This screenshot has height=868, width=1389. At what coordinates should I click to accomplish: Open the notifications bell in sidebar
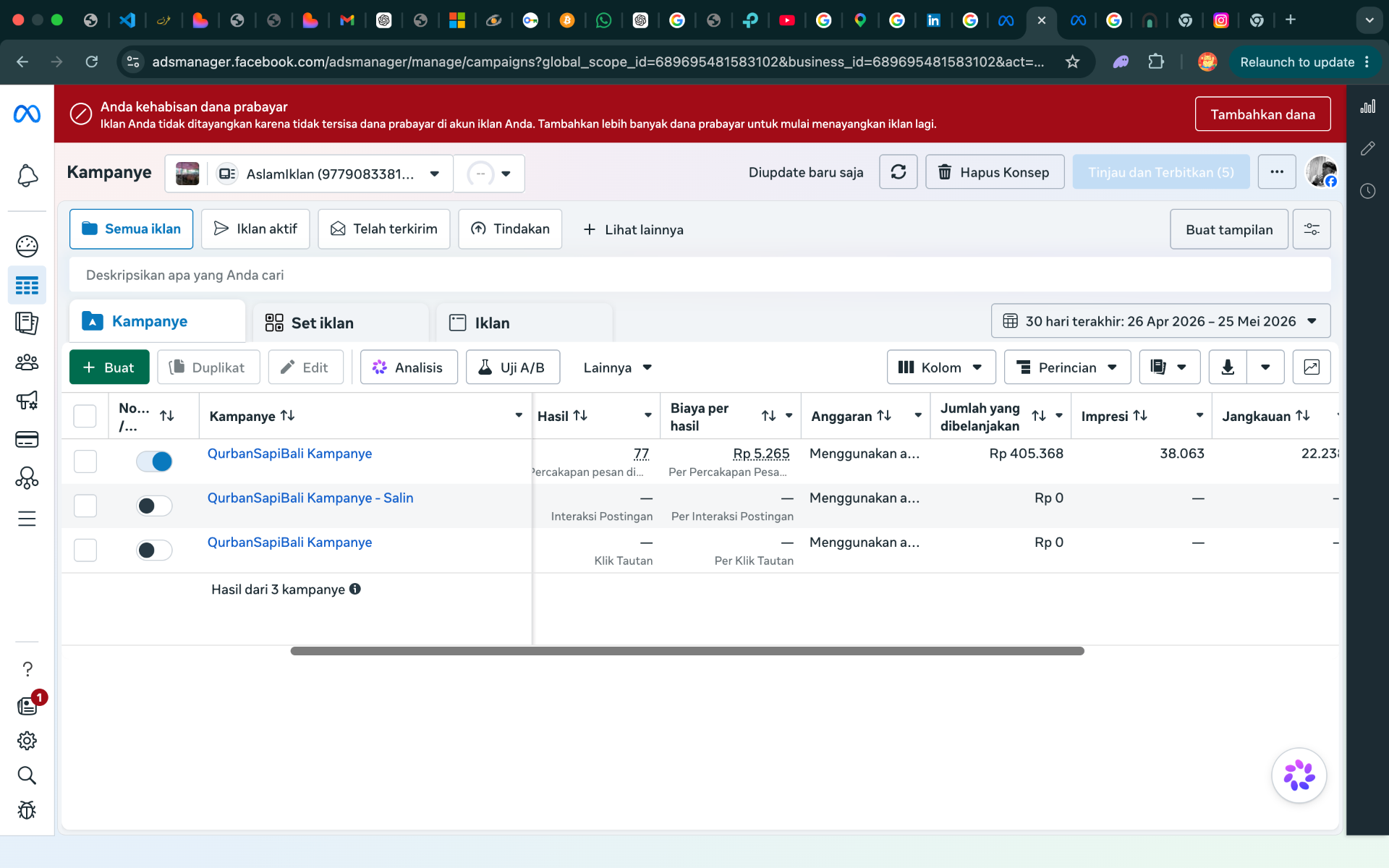27,176
